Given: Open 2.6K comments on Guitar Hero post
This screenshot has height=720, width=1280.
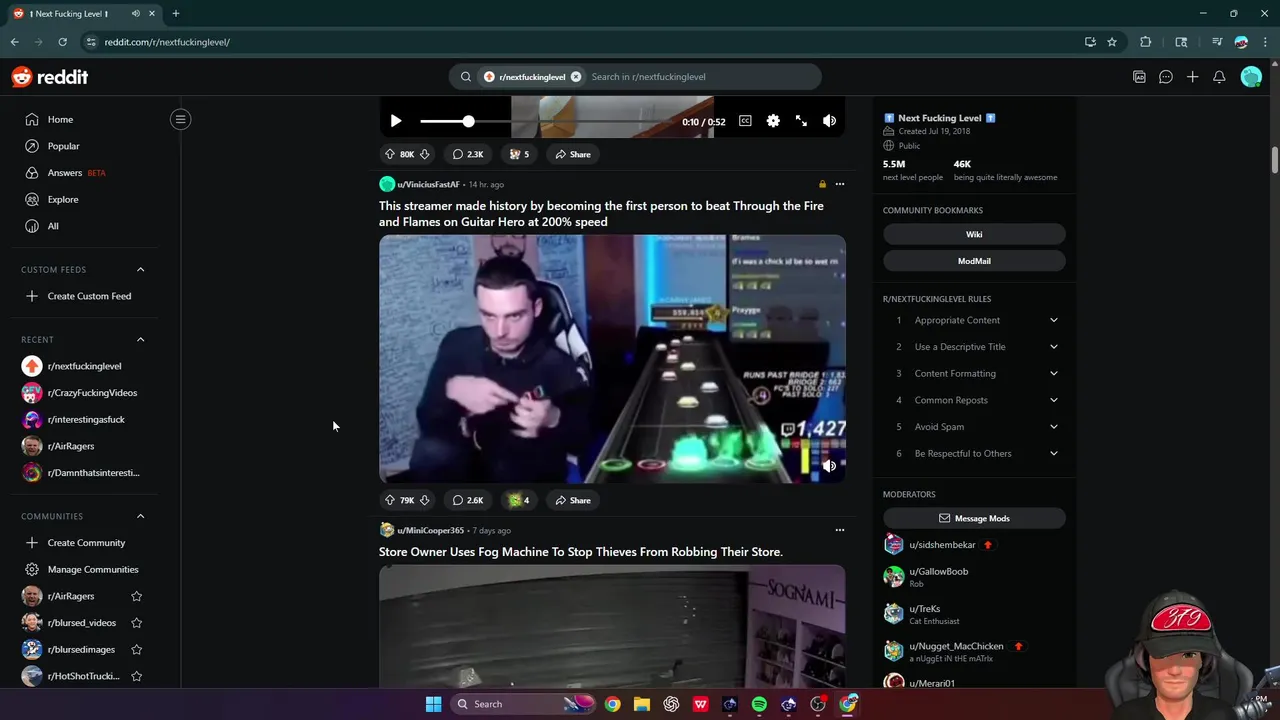Looking at the screenshot, I should click(x=467, y=500).
